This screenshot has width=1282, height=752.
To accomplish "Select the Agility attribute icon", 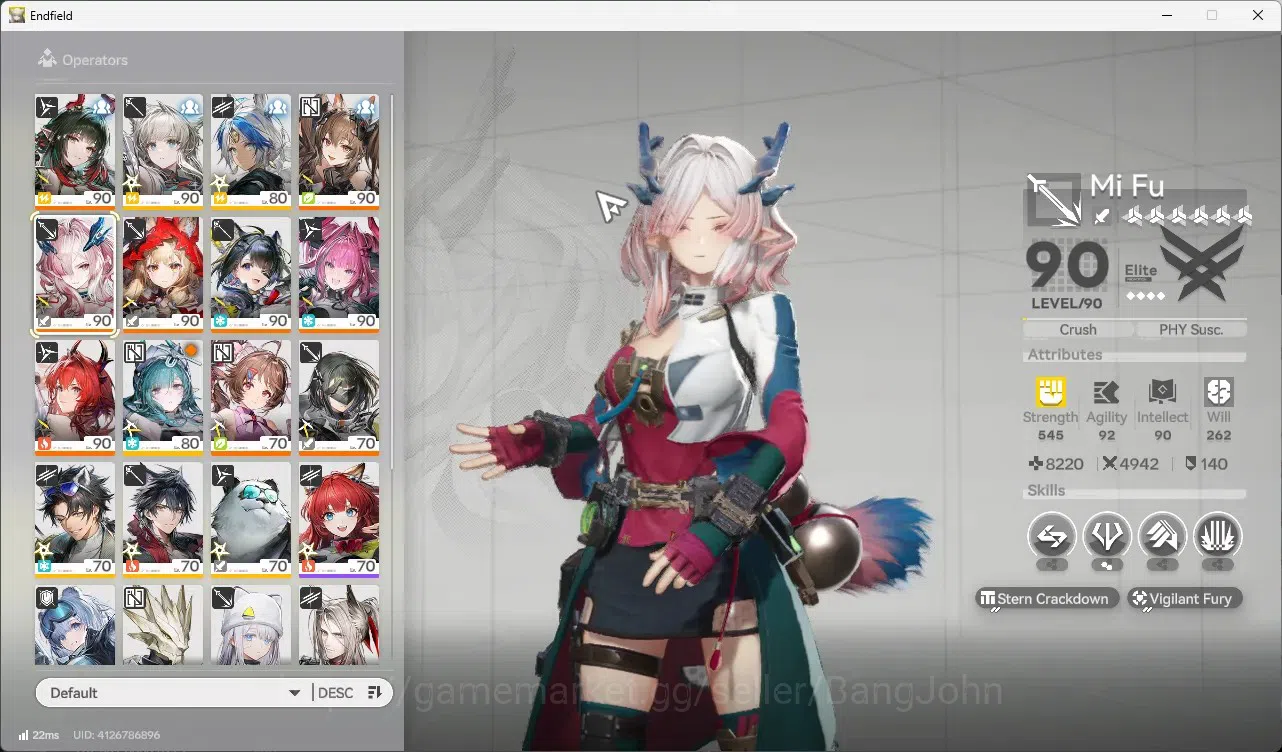I will (1106, 391).
